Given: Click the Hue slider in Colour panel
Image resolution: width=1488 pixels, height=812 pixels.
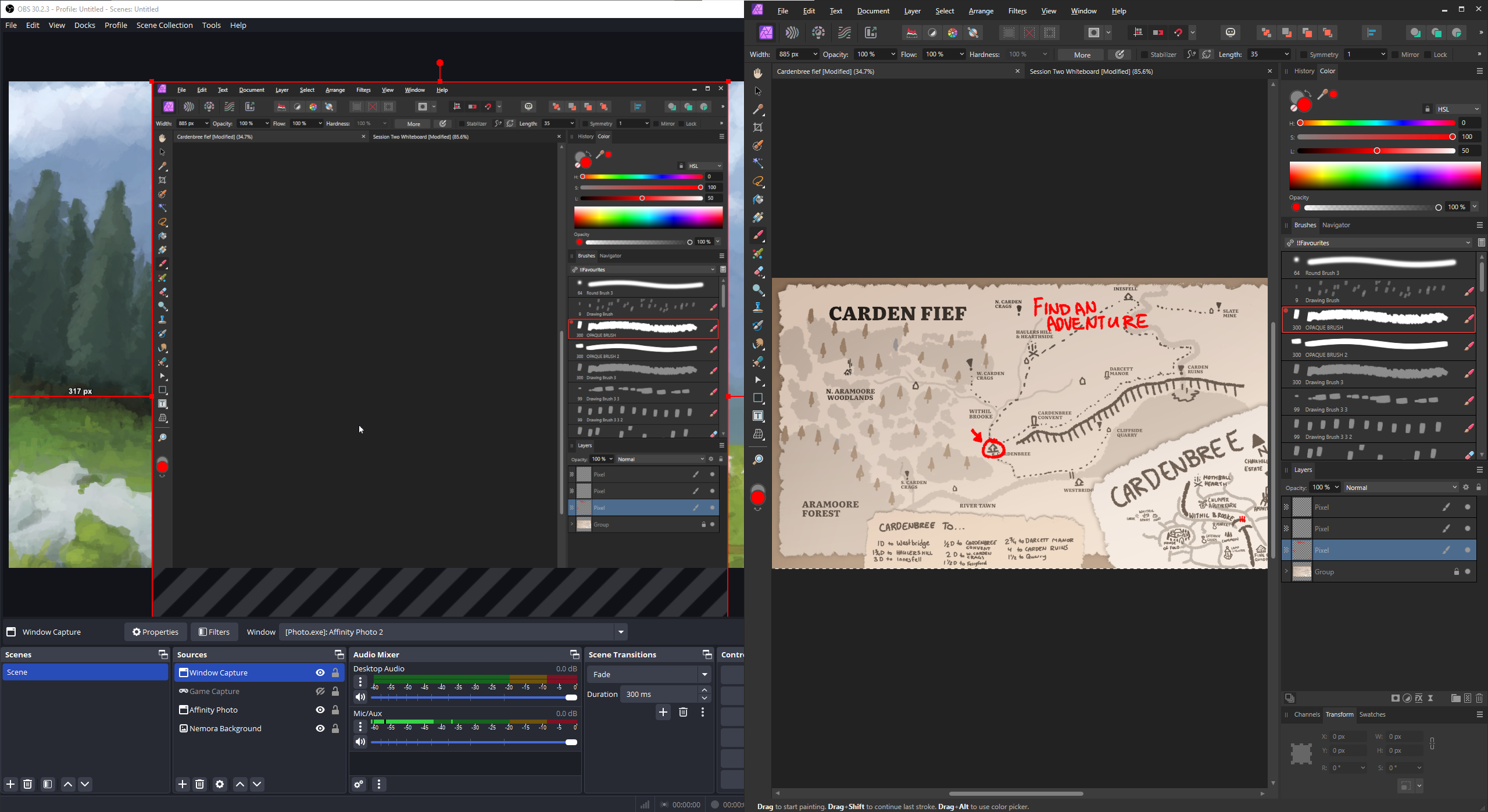Looking at the screenshot, I should click(x=1376, y=123).
